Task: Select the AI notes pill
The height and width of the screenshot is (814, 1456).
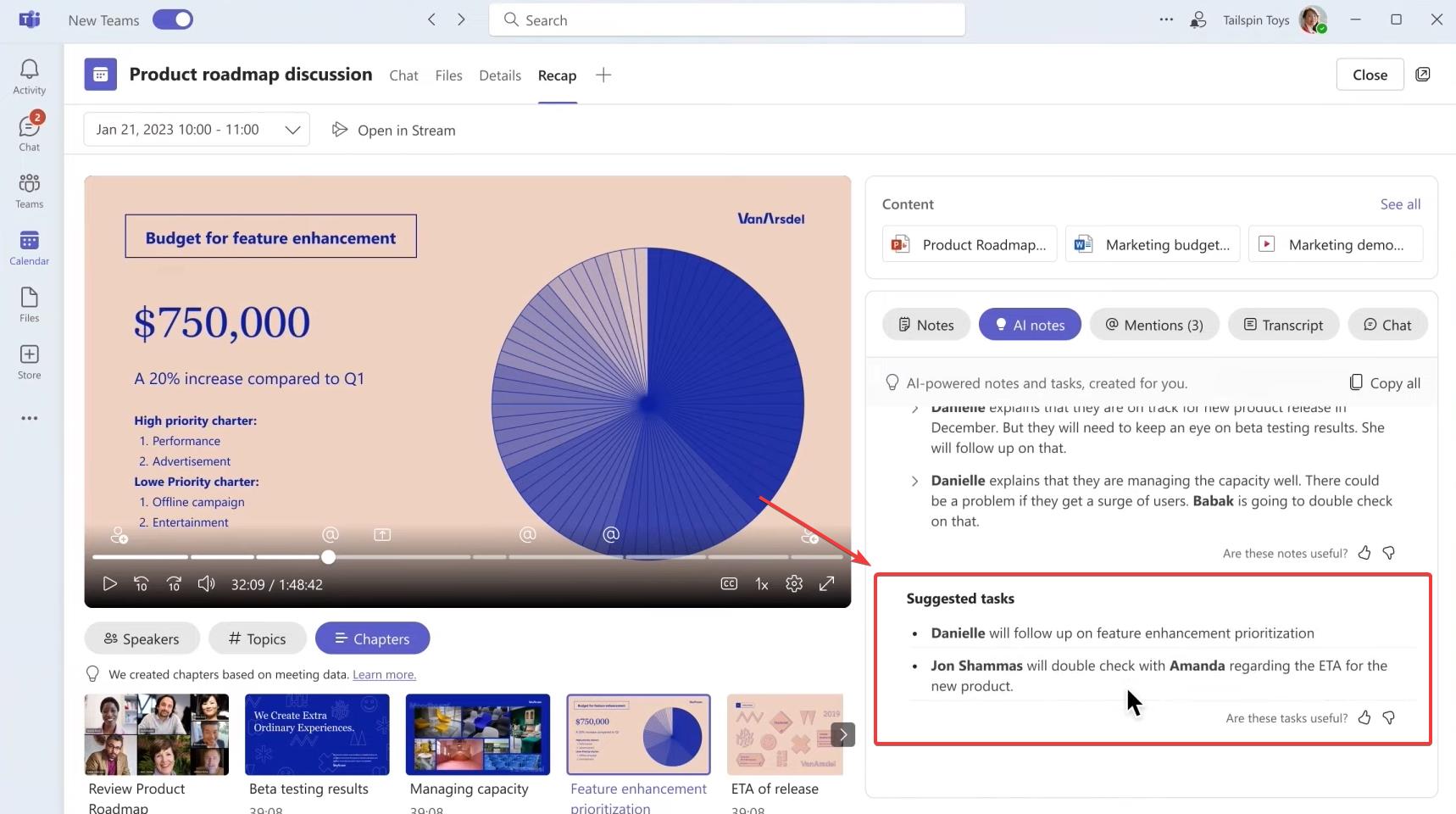Action: pos(1030,325)
